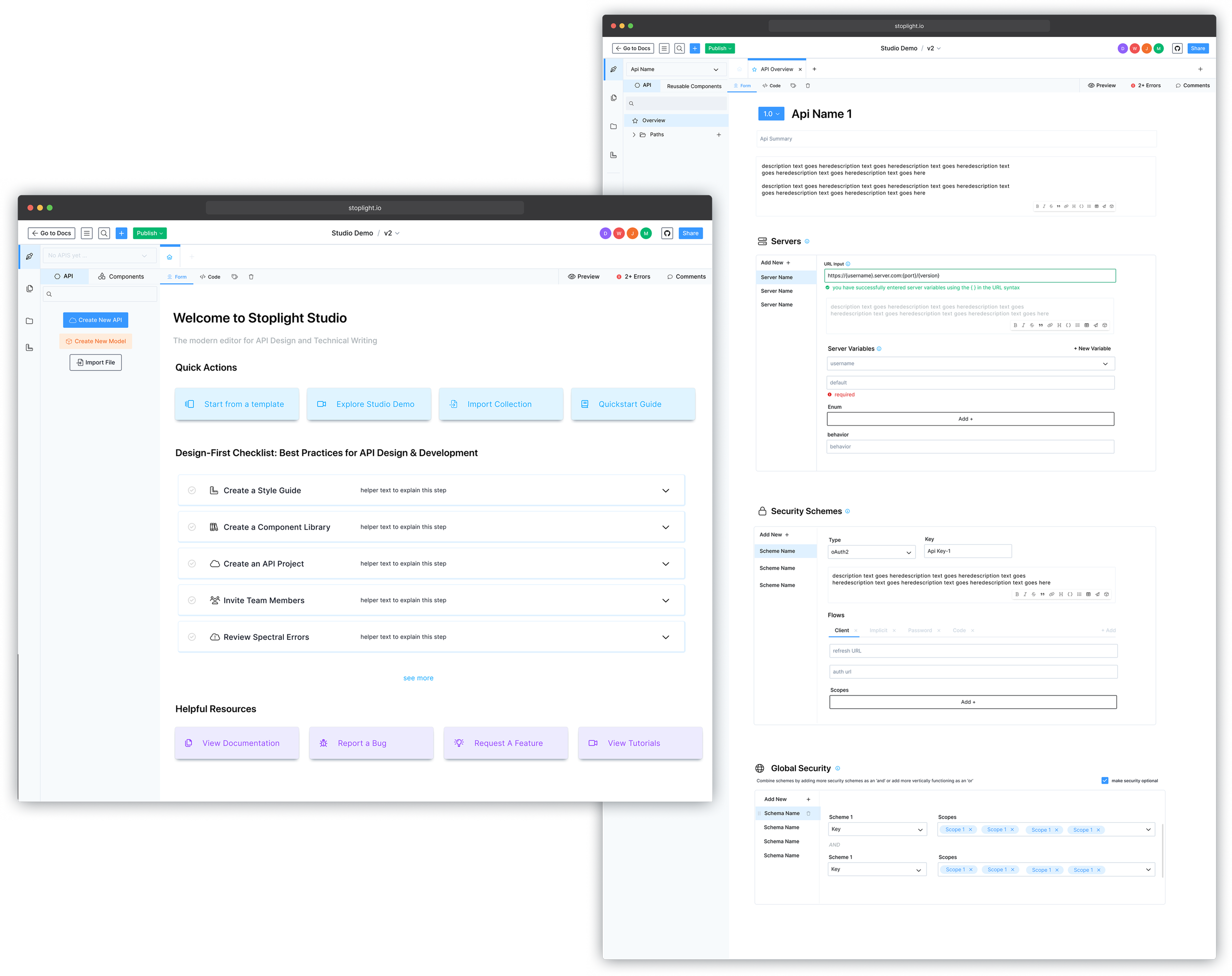Switch to Code view in back window

(x=772, y=86)
